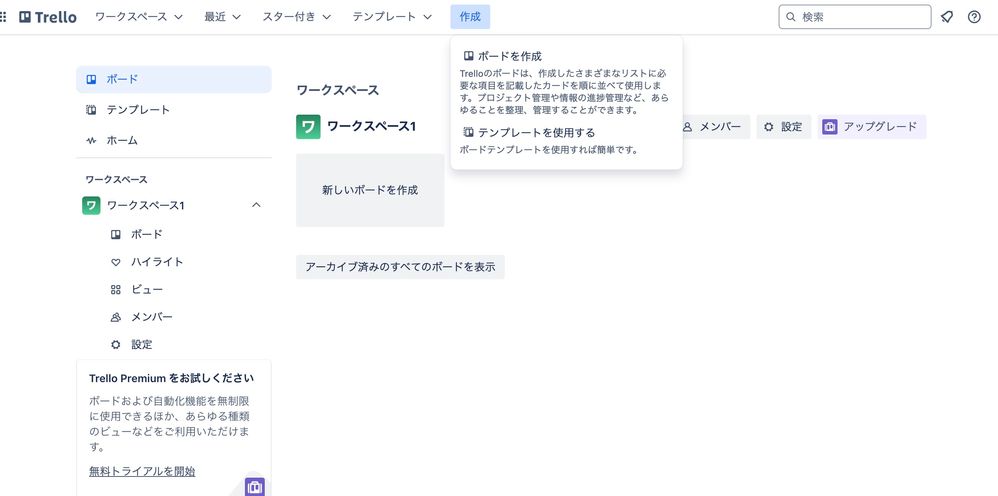Click the 新しいボードを作成 tile
The image size is (998, 496).
tap(370, 190)
